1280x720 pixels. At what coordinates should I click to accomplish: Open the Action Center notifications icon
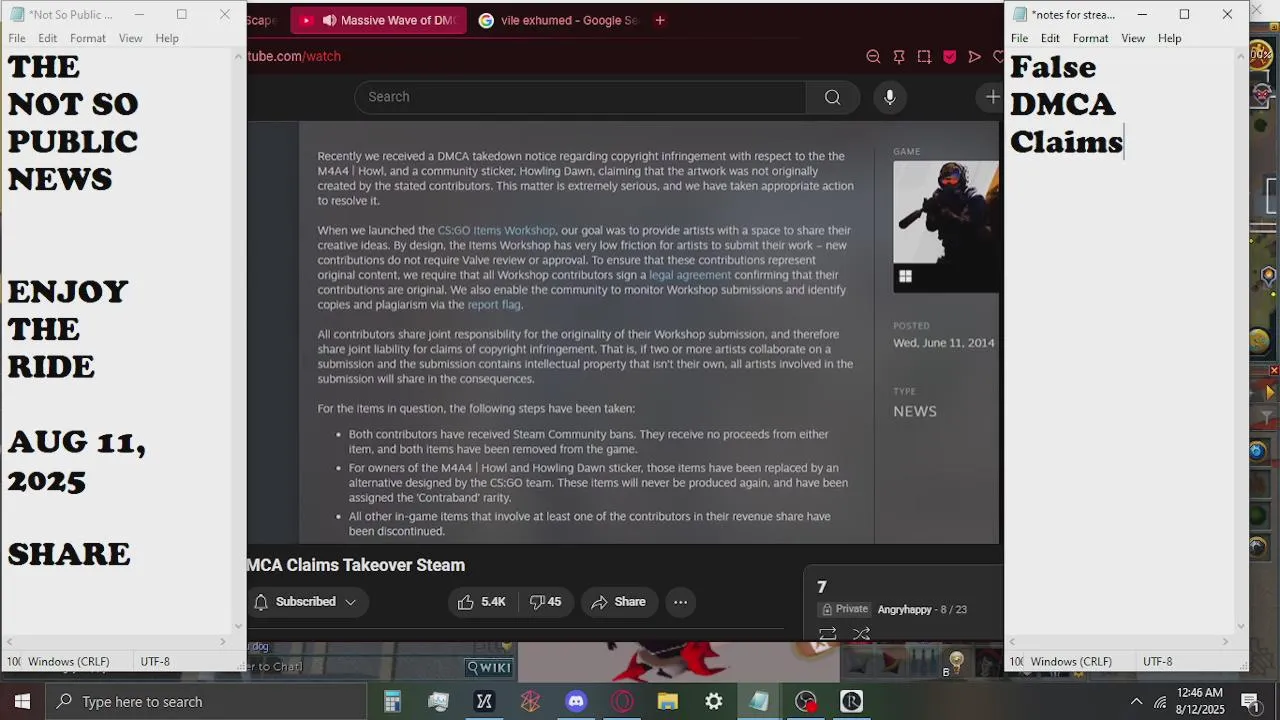click(1249, 702)
